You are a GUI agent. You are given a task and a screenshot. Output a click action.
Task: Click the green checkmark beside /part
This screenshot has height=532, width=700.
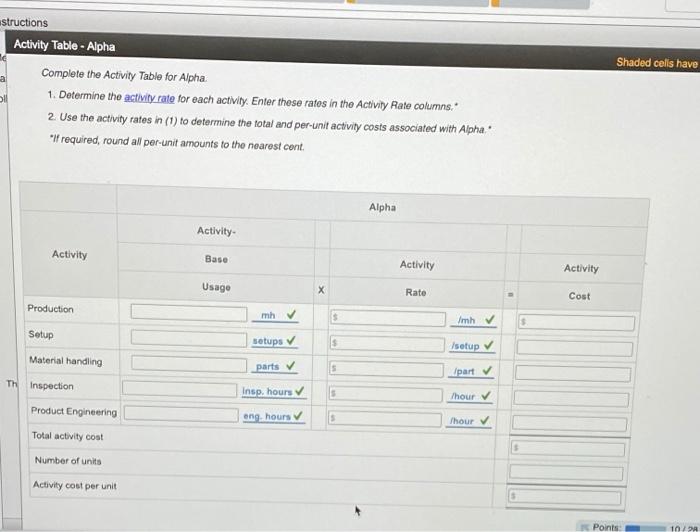pyautogui.click(x=487, y=370)
